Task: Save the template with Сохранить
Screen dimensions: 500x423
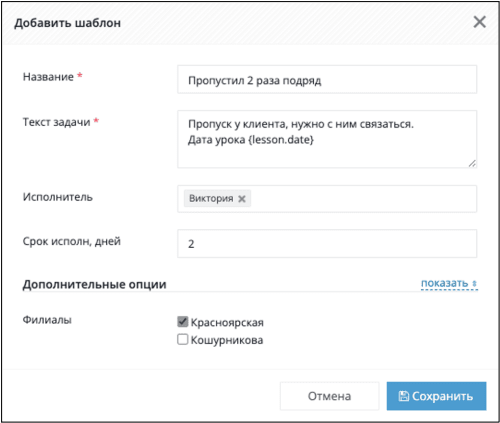Action: point(436,396)
